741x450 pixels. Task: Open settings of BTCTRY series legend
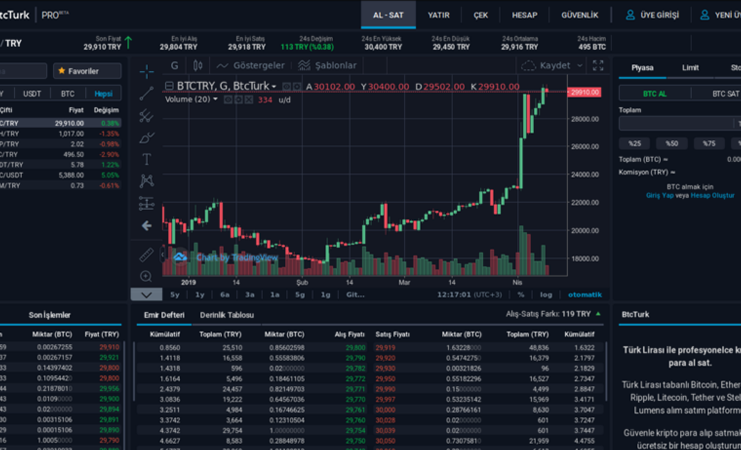tap(296, 87)
